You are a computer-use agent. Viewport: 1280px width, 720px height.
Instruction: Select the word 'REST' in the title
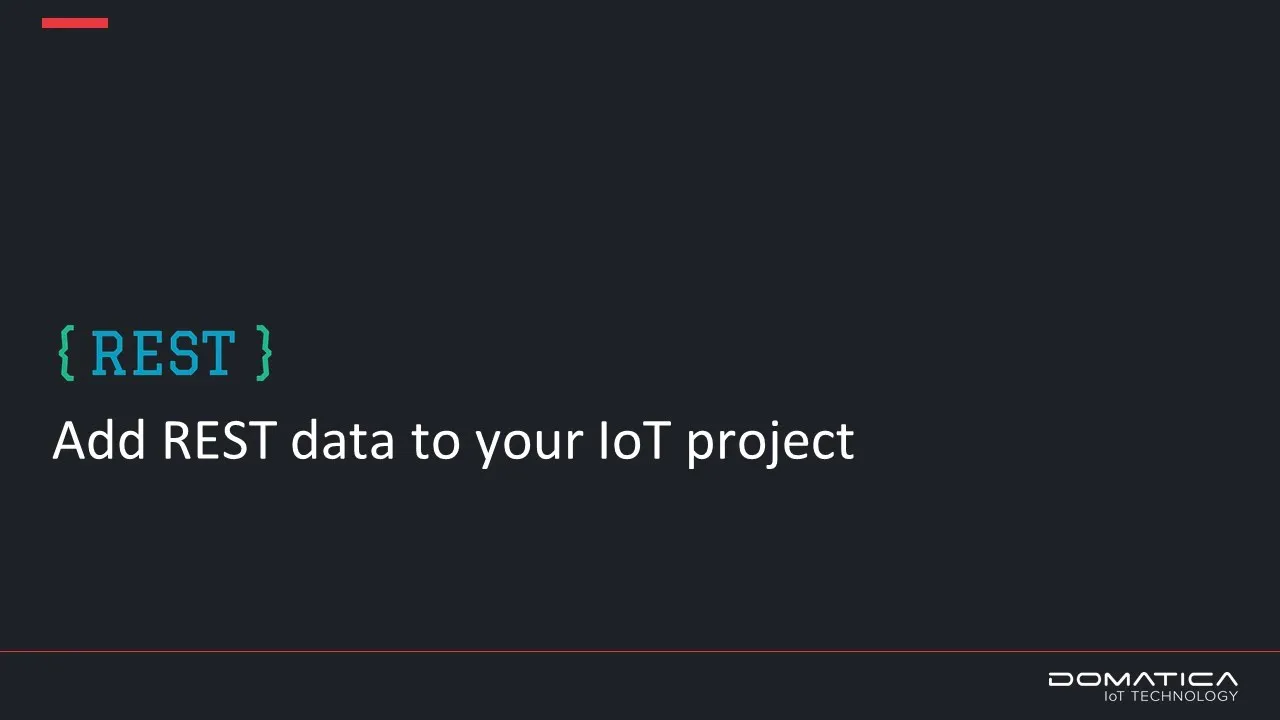tap(219, 440)
